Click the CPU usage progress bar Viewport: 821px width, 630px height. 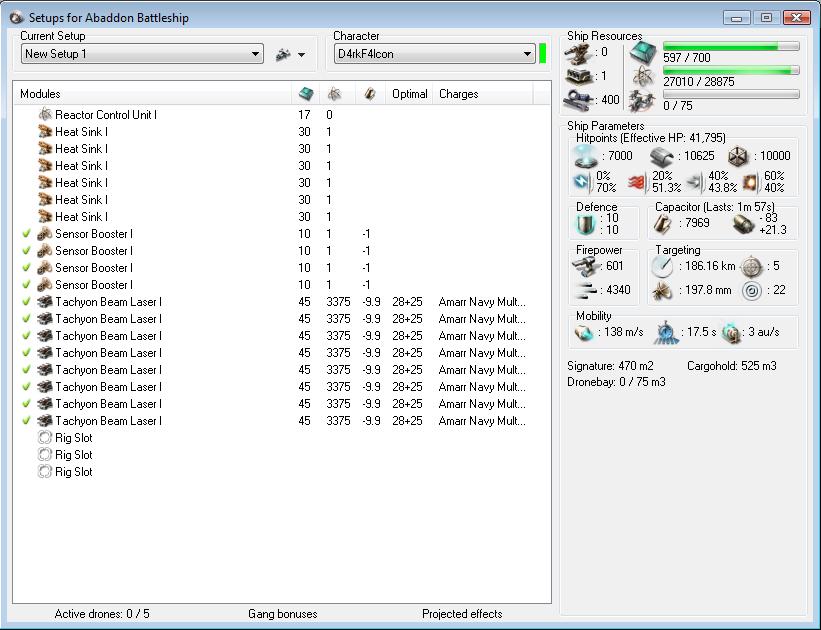(731, 46)
